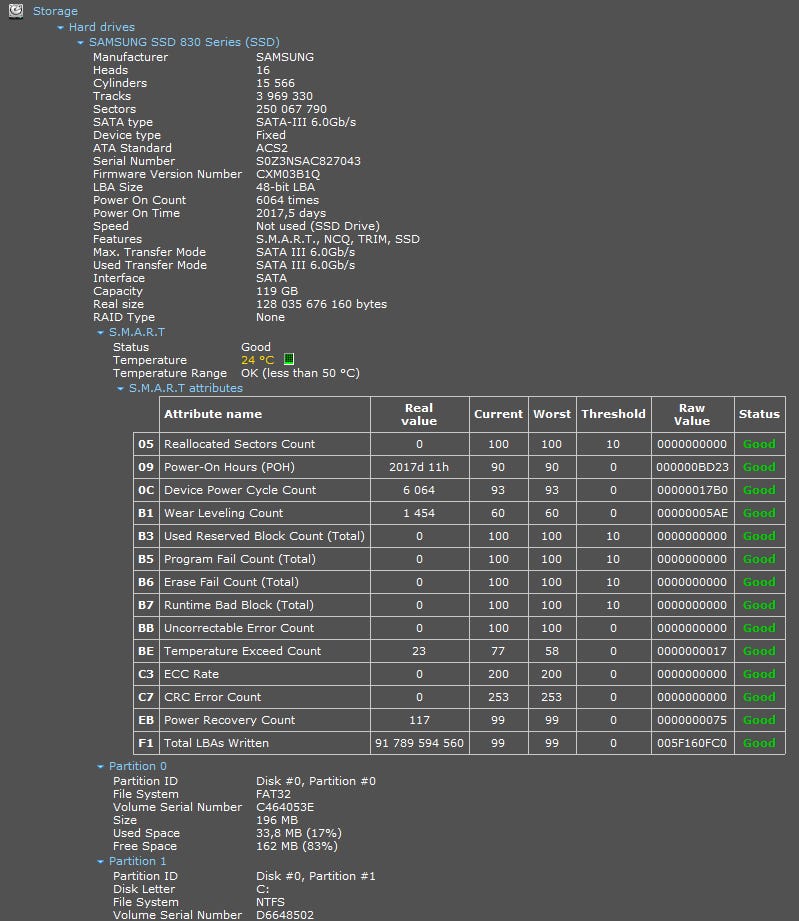
Task: Collapse the Hard drives tree node
Action: pos(61,28)
